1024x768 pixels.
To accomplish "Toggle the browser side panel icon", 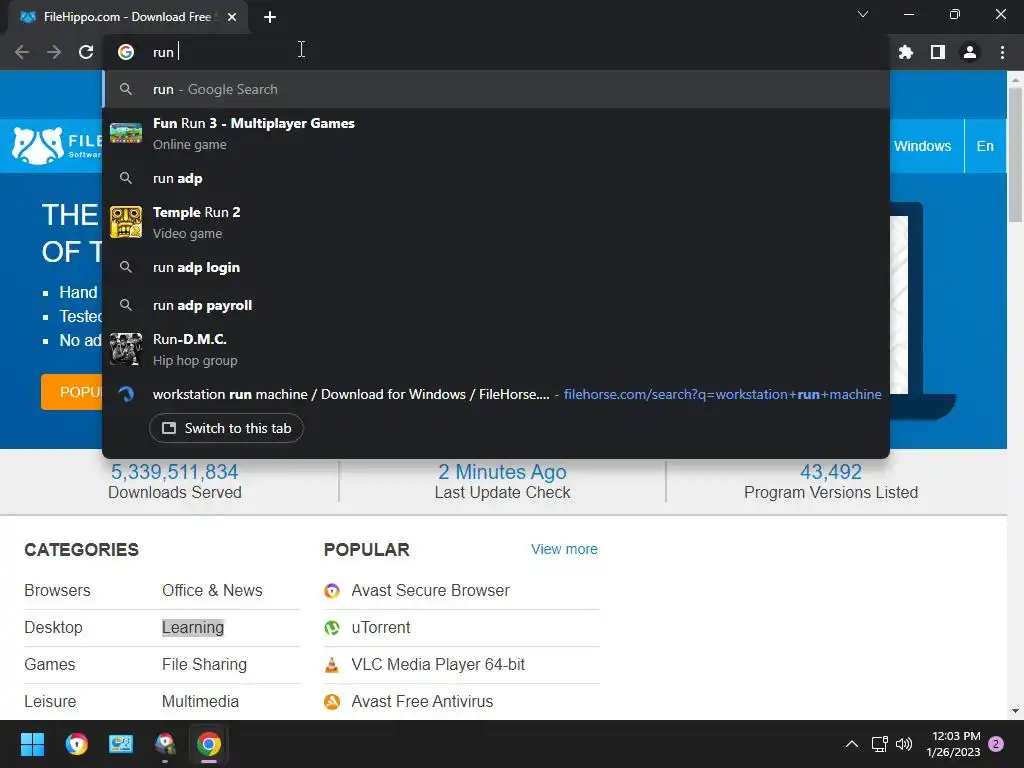I will [938, 52].
